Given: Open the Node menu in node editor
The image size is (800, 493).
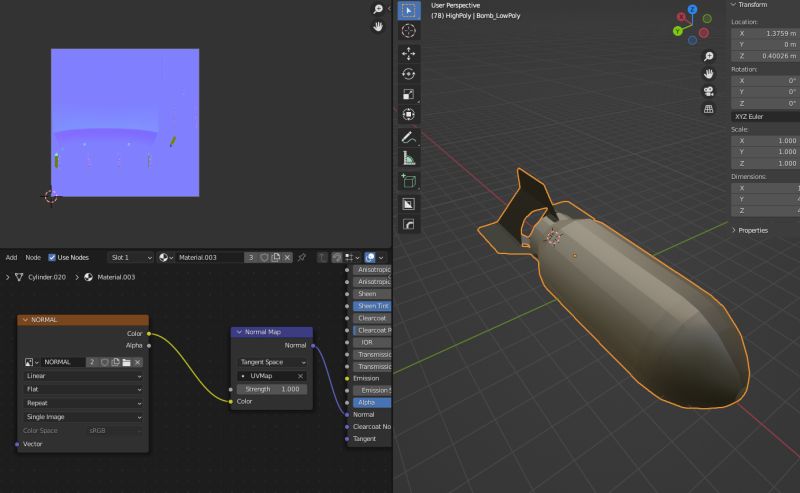Looking at the screenshot, I should pyautogui.click(x=33, y=257).
